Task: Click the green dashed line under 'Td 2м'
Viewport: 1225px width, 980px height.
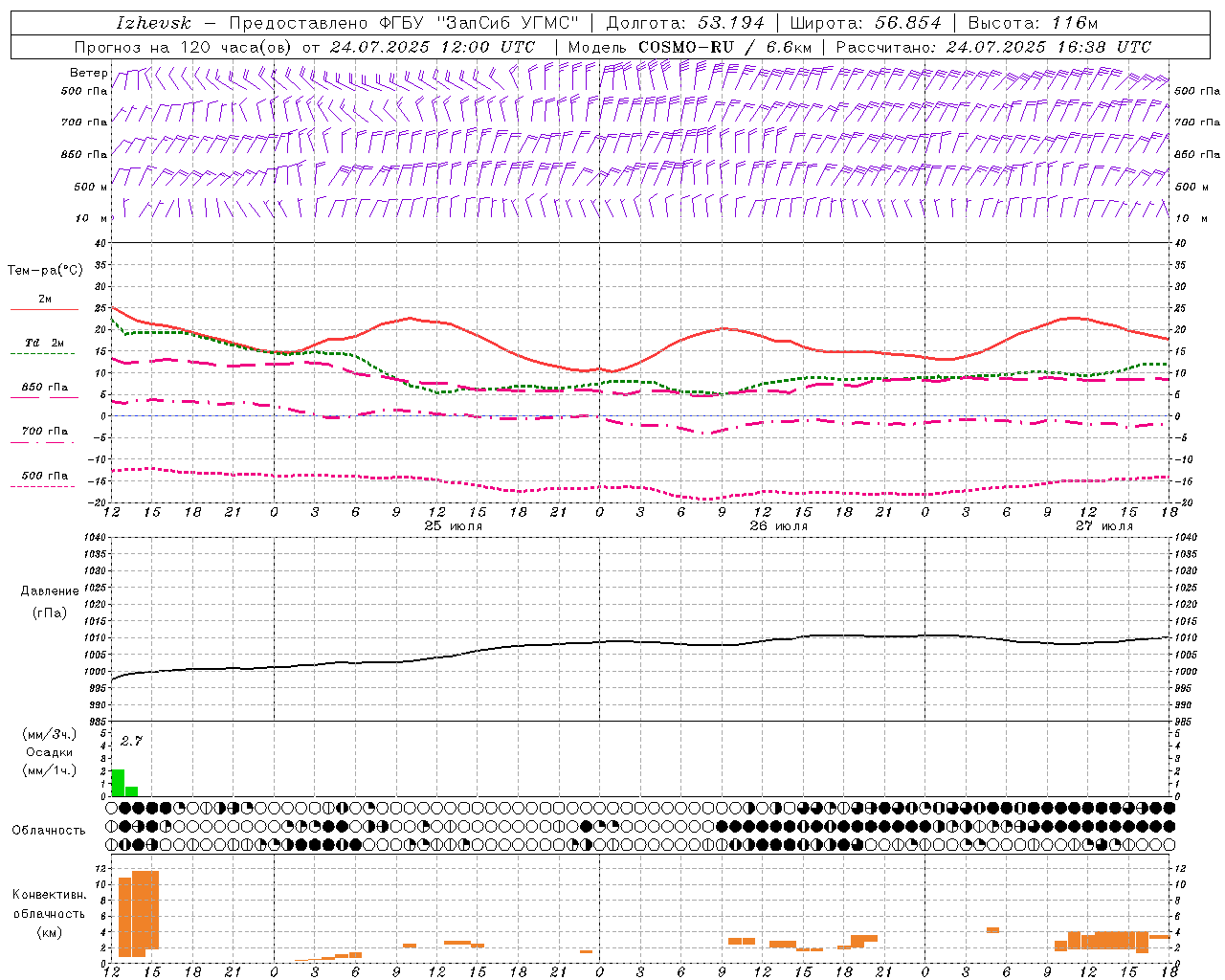Action: pos(42,354)
